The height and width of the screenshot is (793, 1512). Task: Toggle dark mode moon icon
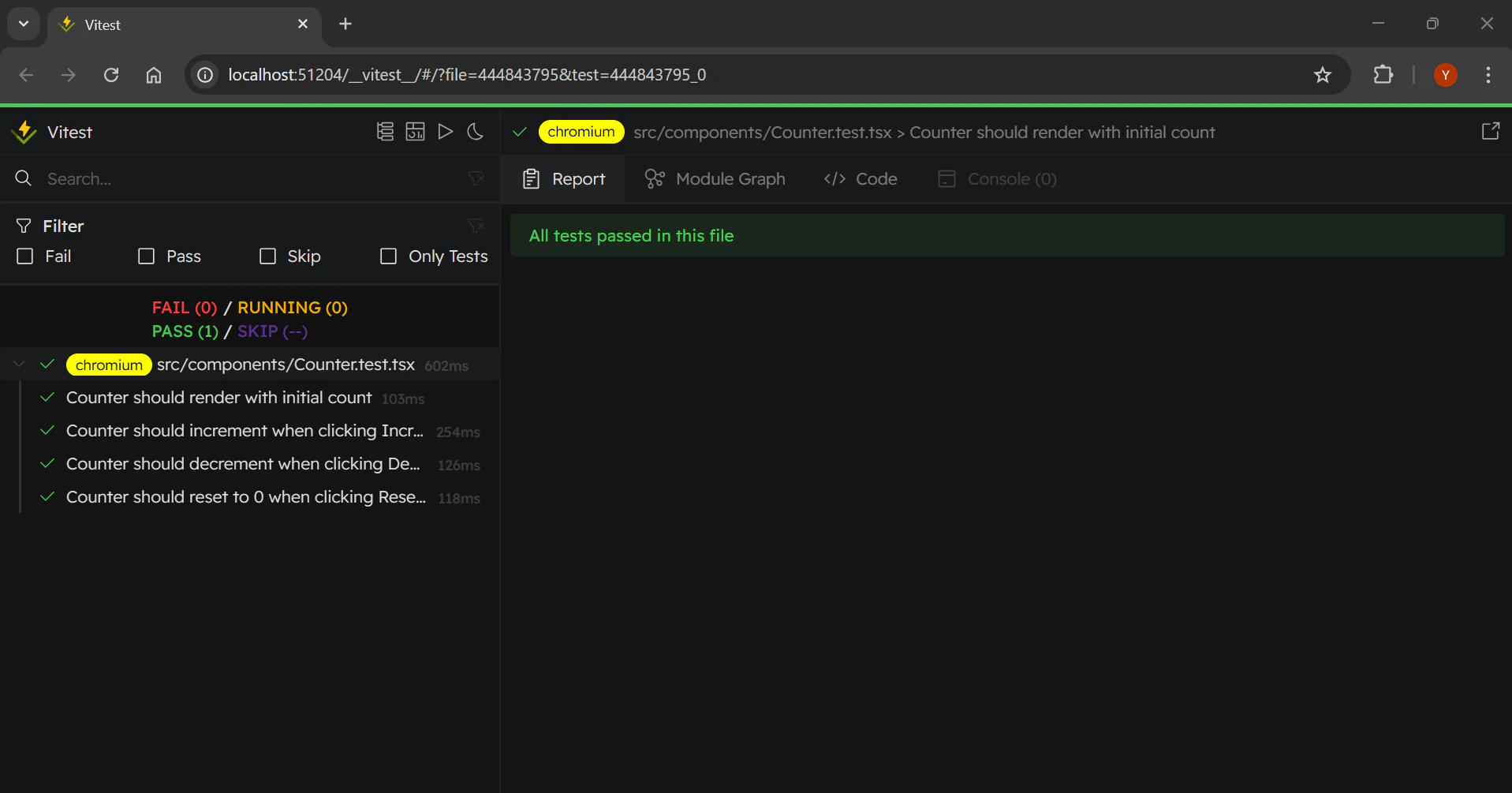pos(476,132)
